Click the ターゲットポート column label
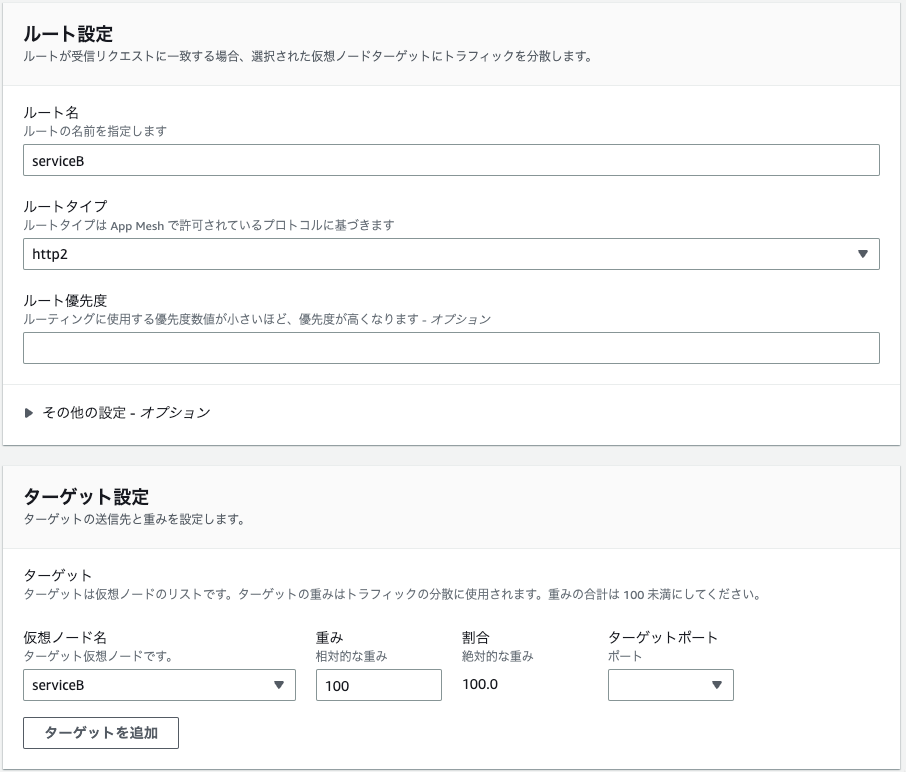This screenshot has height=772, width=906. (663, 637)
